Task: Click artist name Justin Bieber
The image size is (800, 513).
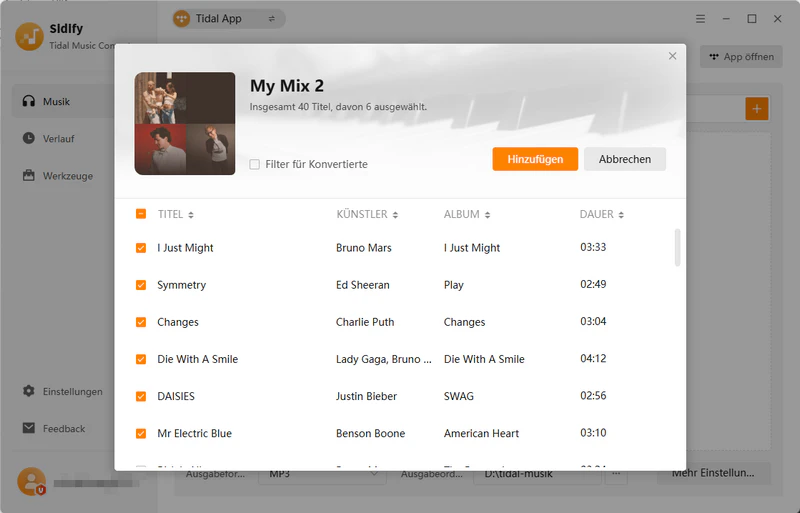Action: tap(366, 396)
